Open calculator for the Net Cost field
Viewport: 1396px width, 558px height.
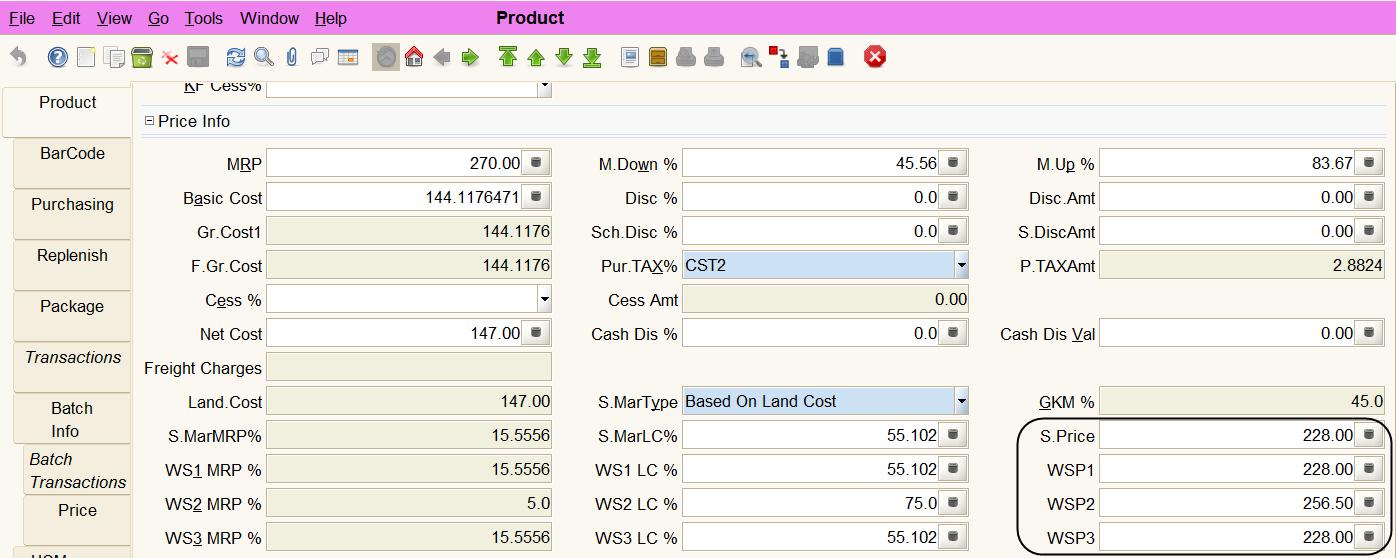click(x=537, y=333)
